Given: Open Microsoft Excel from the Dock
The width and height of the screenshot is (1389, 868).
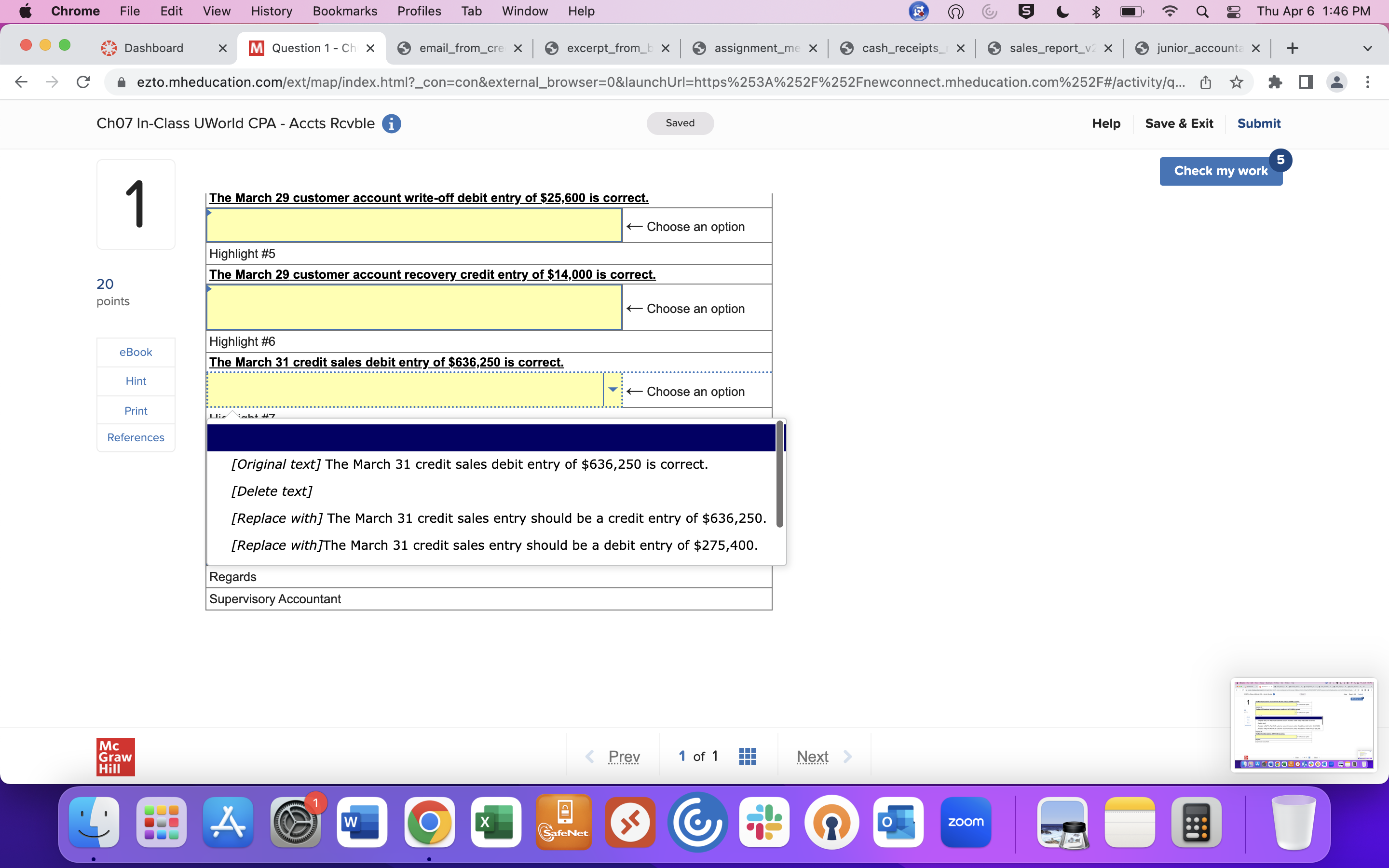Looking at the screenshot, I should pyautogui.click(x=495, y=822).
